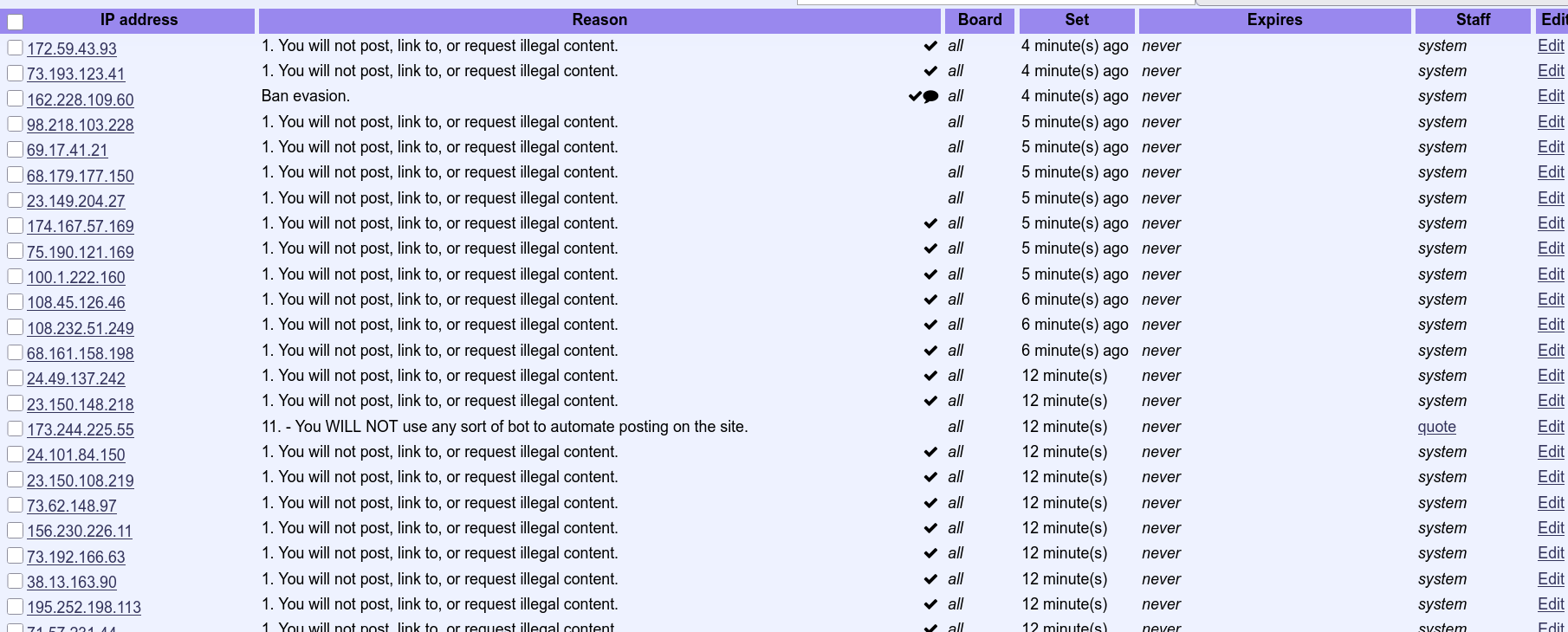Click the speech bubble icon on the Ban evasion row
The width and height of the screenshot is (1568, 632).
(931, 96)
